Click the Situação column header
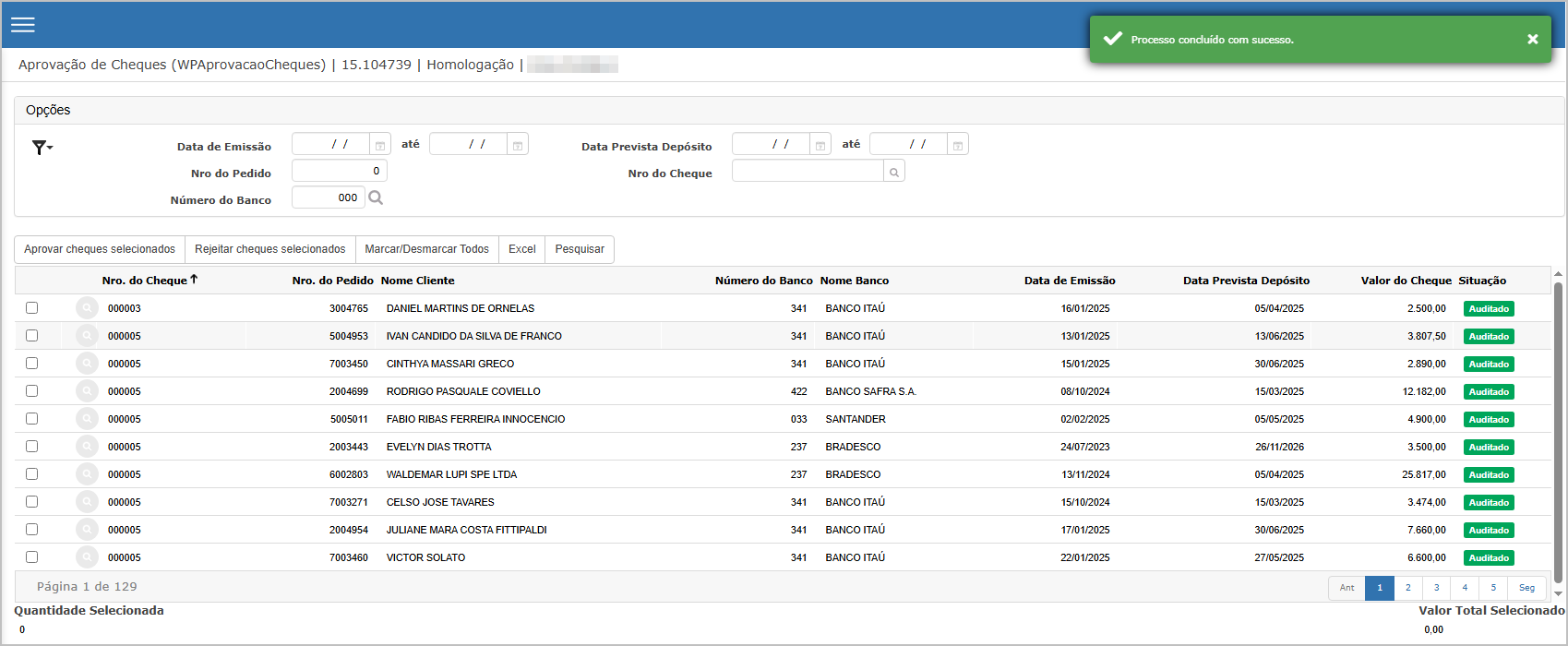 click(x=1482, y=281)
